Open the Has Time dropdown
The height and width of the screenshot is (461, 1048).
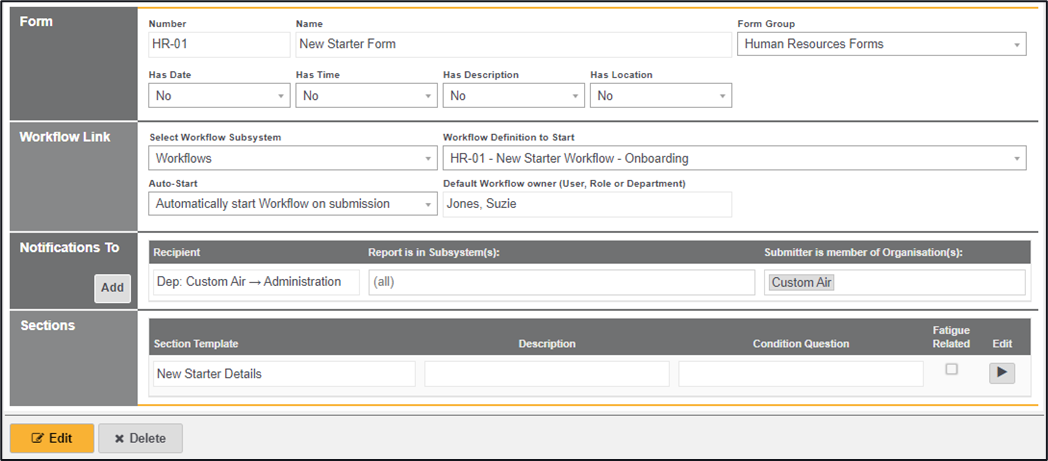click(366, 96)
